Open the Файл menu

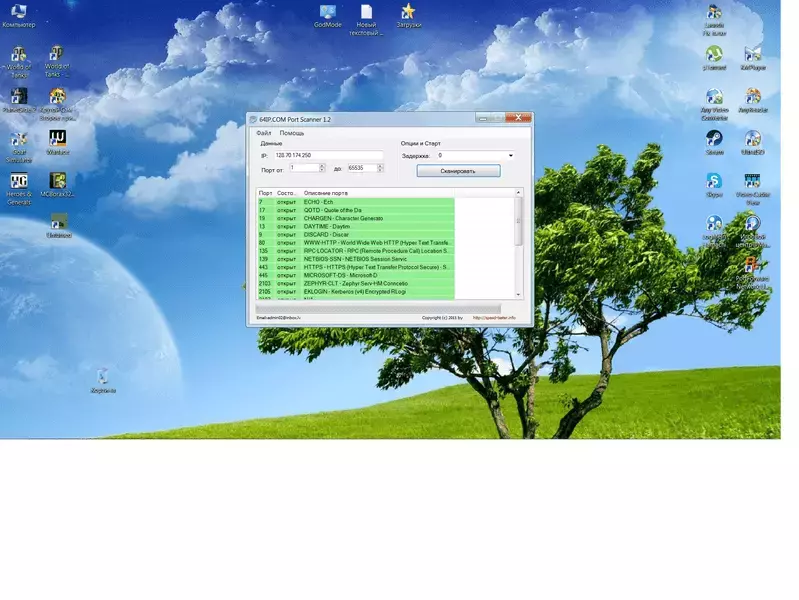(263, 133)
